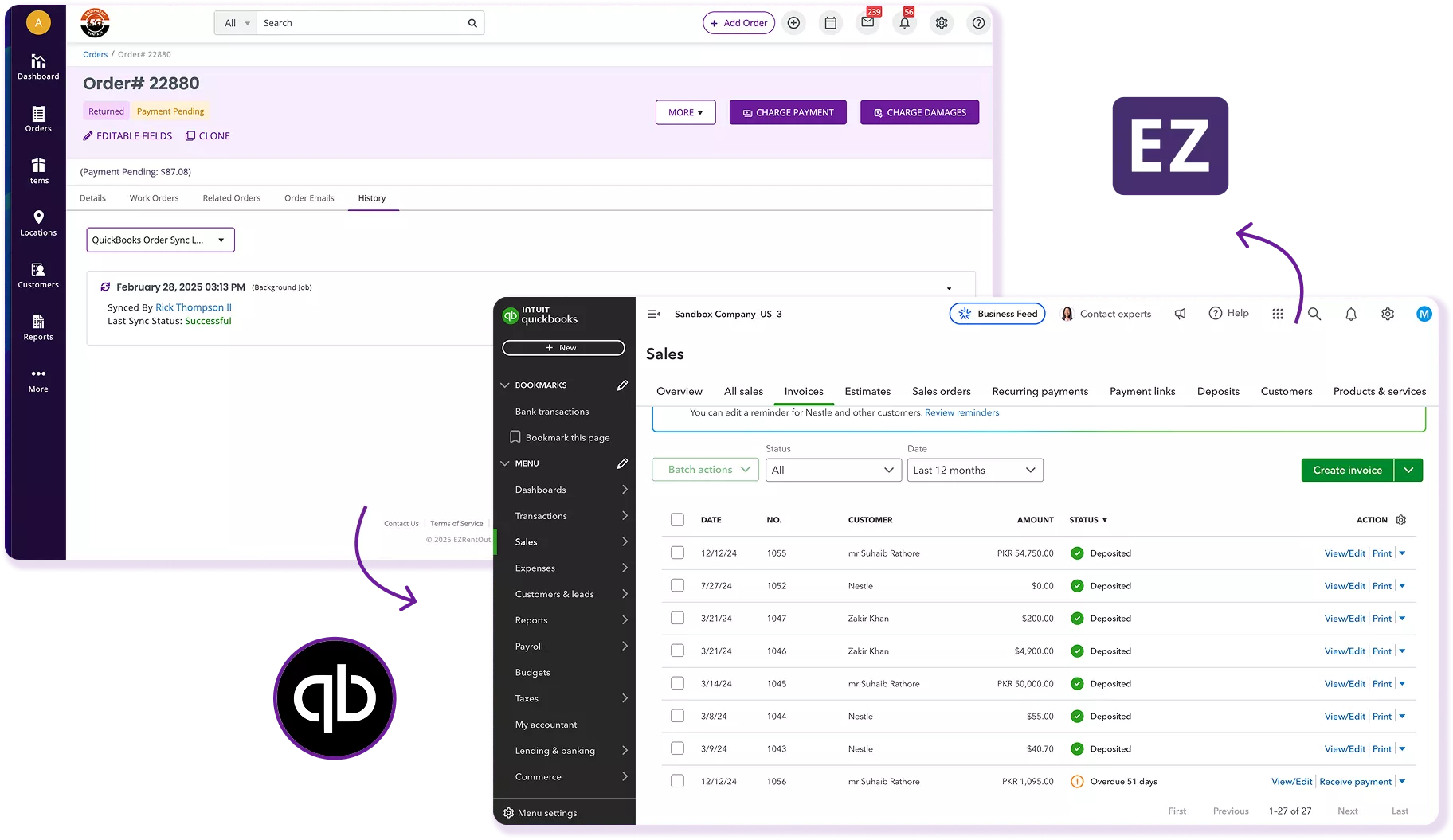Screen dimensions: 1453x840
Task: Collapse the BOOKMARKS section
Action: point(504,385)
